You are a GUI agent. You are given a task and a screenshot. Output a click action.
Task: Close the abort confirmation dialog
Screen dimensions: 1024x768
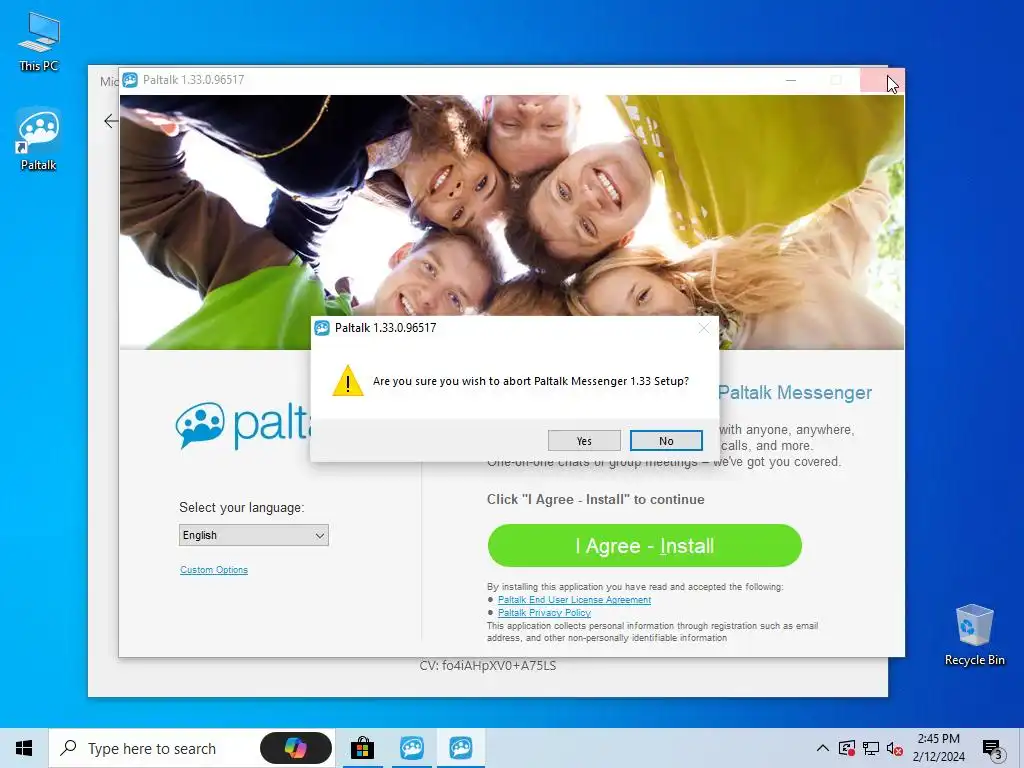703,328
